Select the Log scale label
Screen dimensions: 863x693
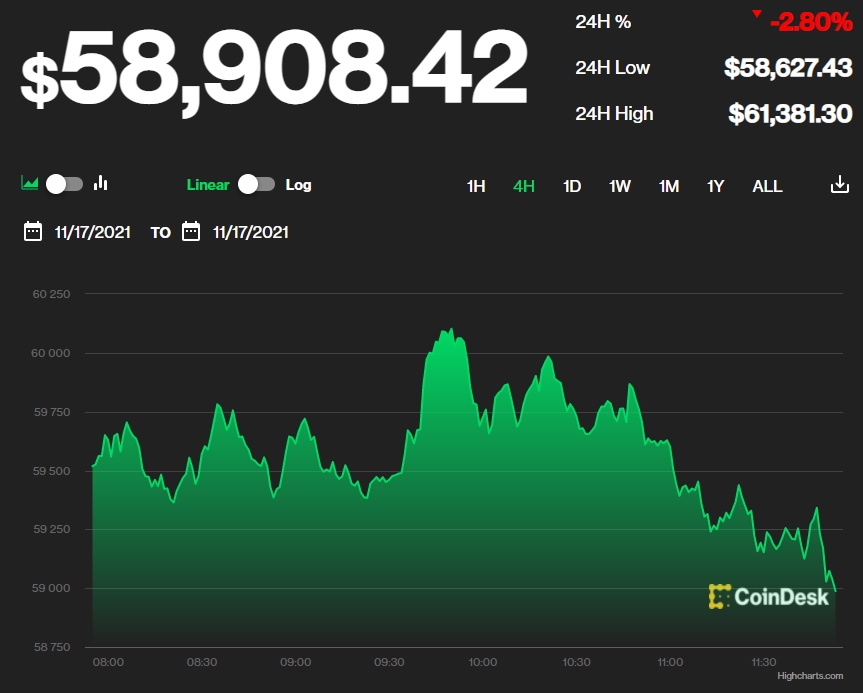click(x=298, y=185)
